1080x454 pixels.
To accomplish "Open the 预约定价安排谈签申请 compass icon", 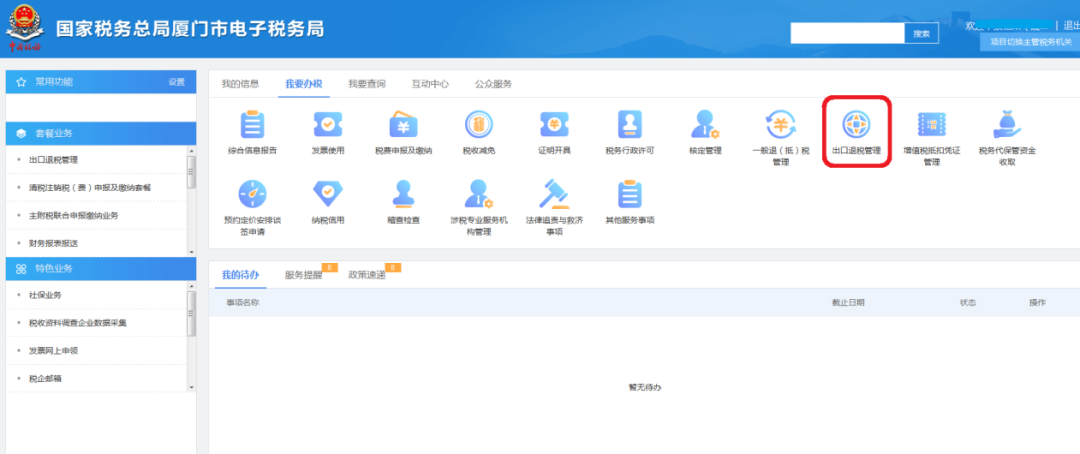I will 252,194.
